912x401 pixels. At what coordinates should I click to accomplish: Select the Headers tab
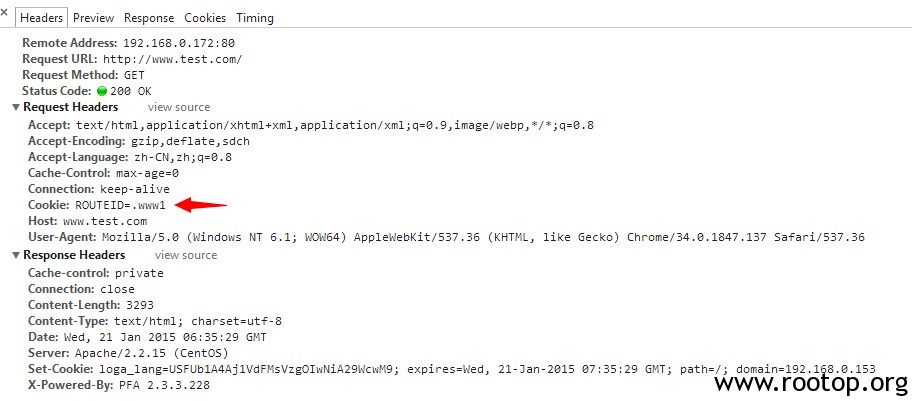tap(41, 18)
